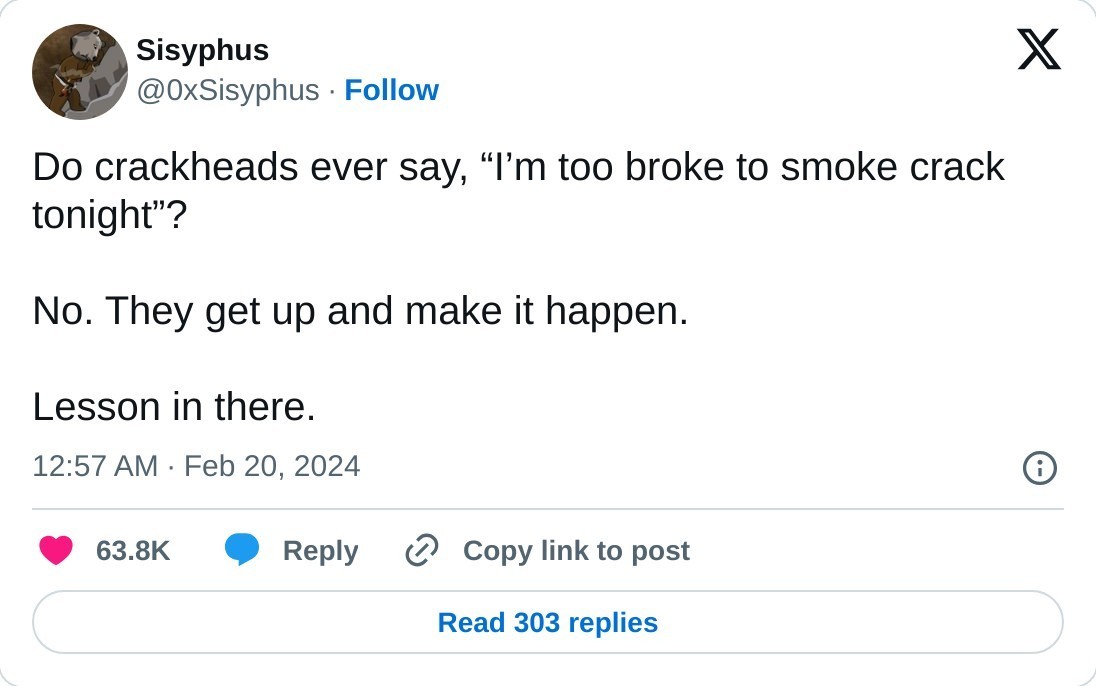Click the Reply text label

(320, 550)
